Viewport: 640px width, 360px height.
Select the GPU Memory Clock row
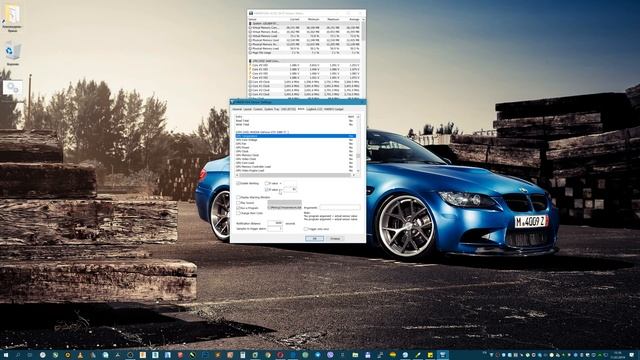(295, 155)
